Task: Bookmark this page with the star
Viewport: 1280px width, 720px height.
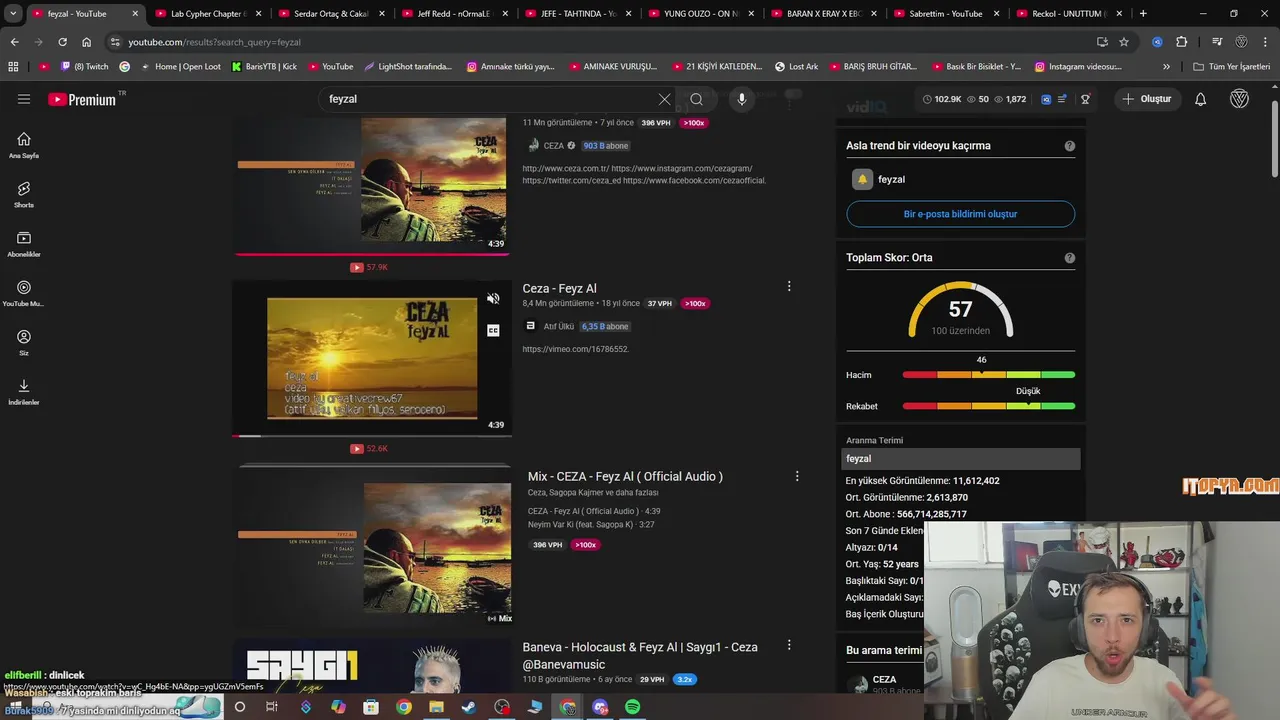Action: [x=1124, y=42]
